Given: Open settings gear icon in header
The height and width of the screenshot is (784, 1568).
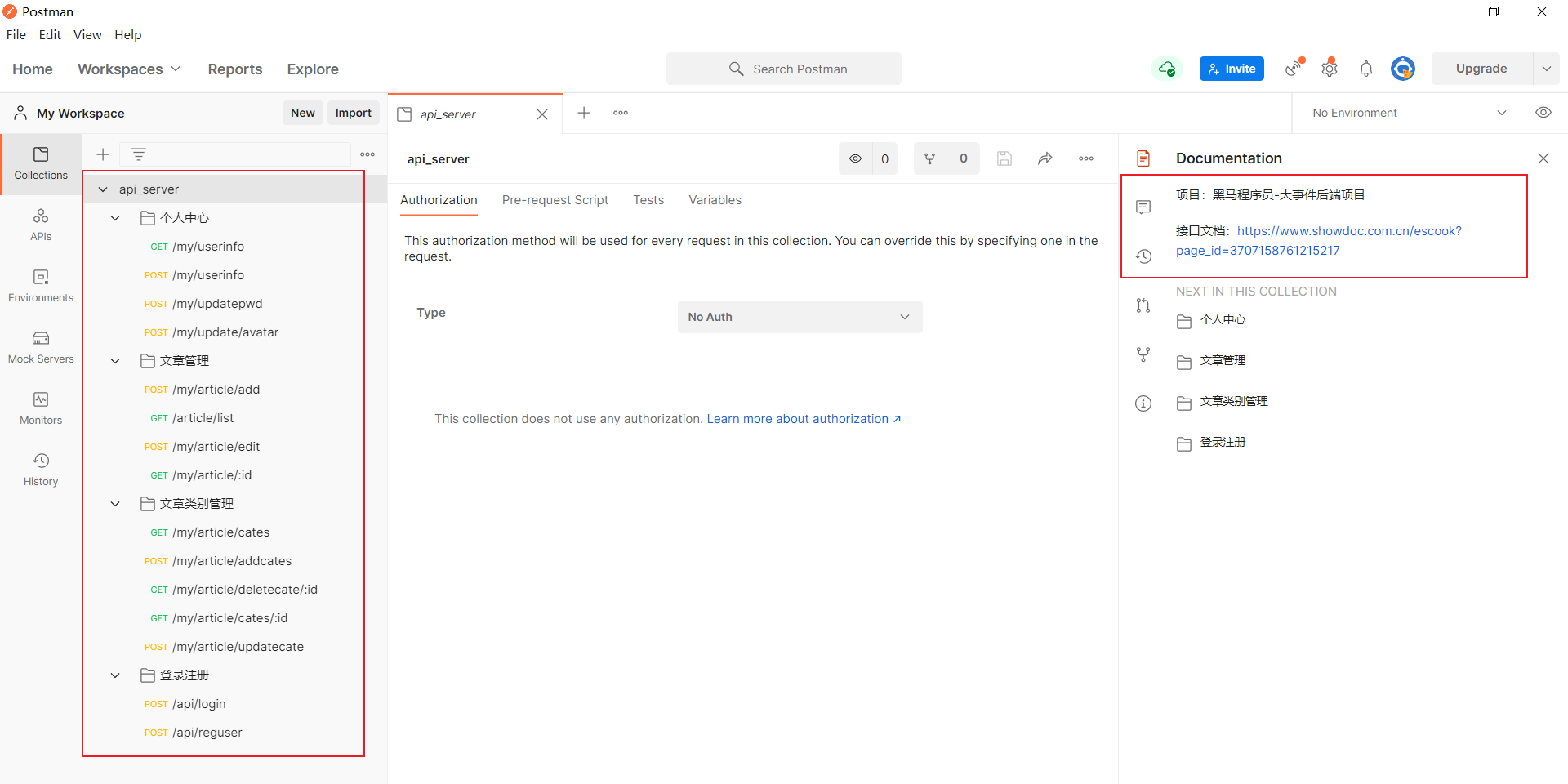Looking at the screenshot, I should [x=1330, y=69].
